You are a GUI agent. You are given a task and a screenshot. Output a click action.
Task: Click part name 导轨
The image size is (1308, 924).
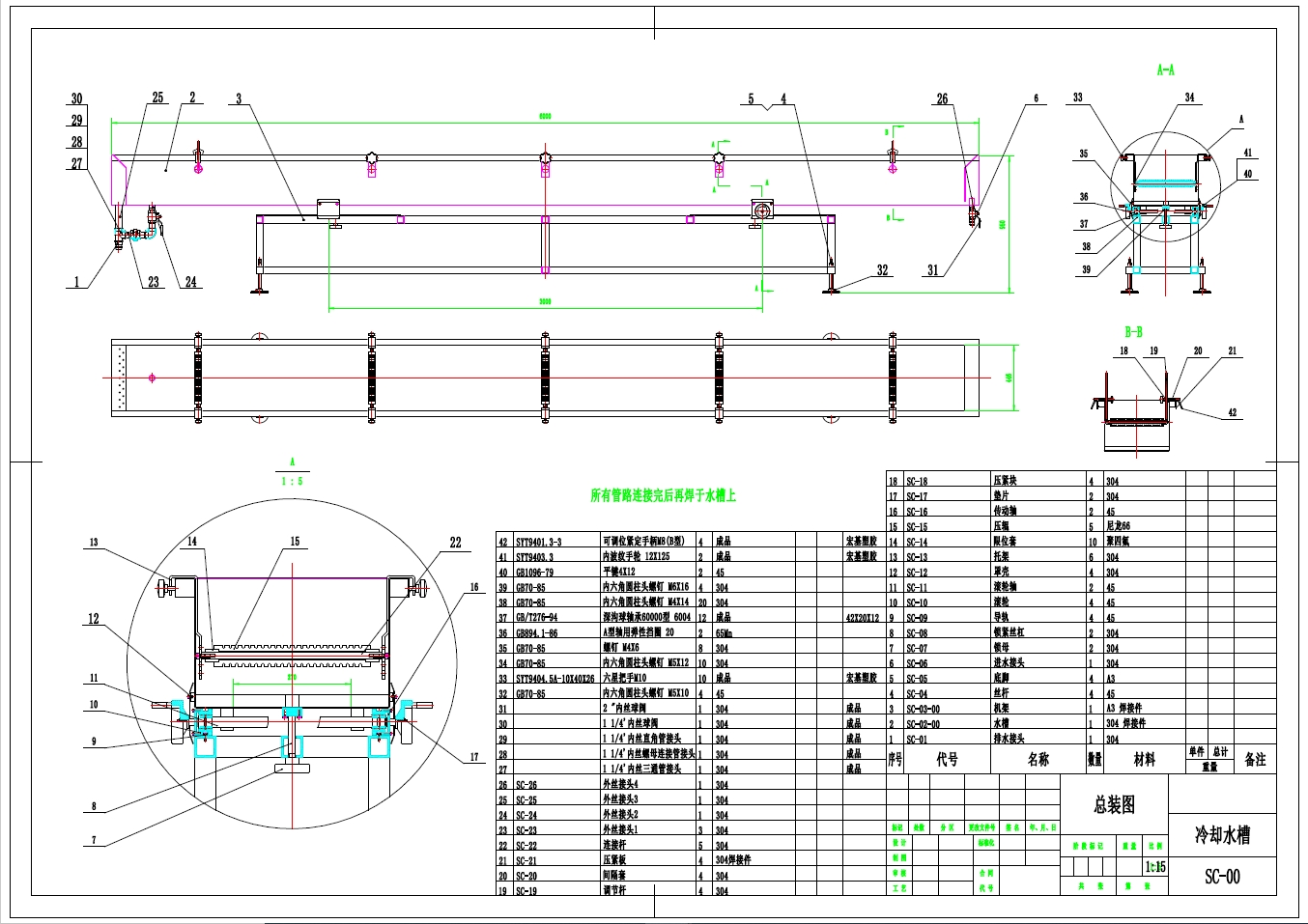(x=1001, y=616)
